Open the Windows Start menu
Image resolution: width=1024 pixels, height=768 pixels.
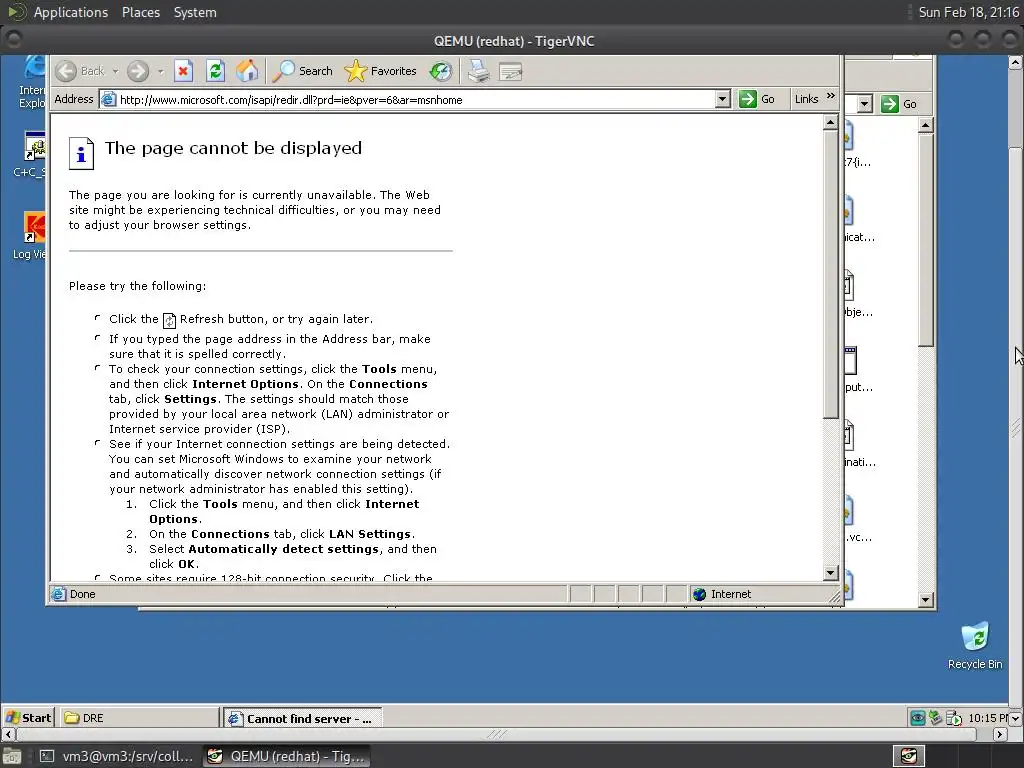28,717
